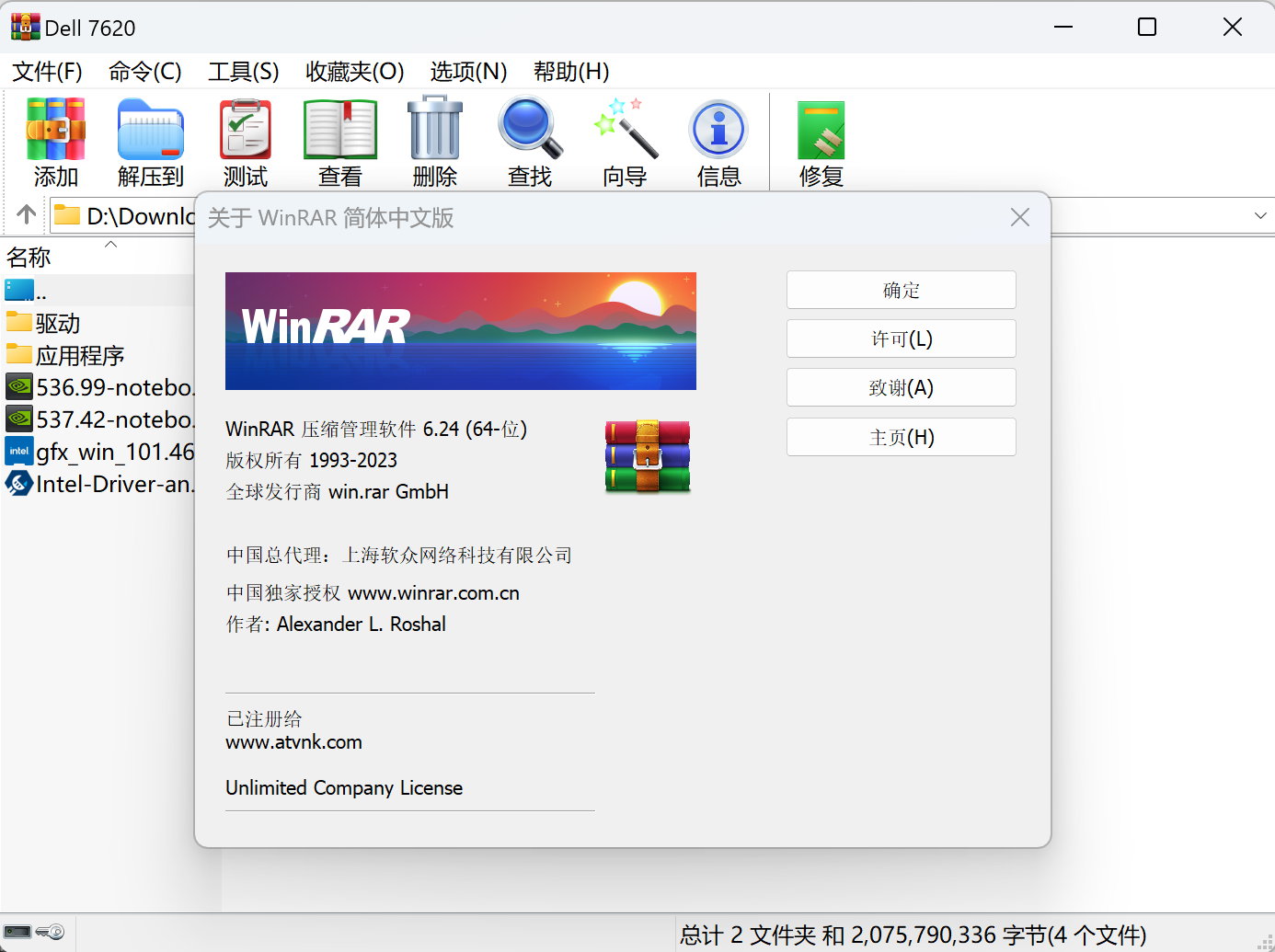Click the 主页(H) button

(902, 437)
